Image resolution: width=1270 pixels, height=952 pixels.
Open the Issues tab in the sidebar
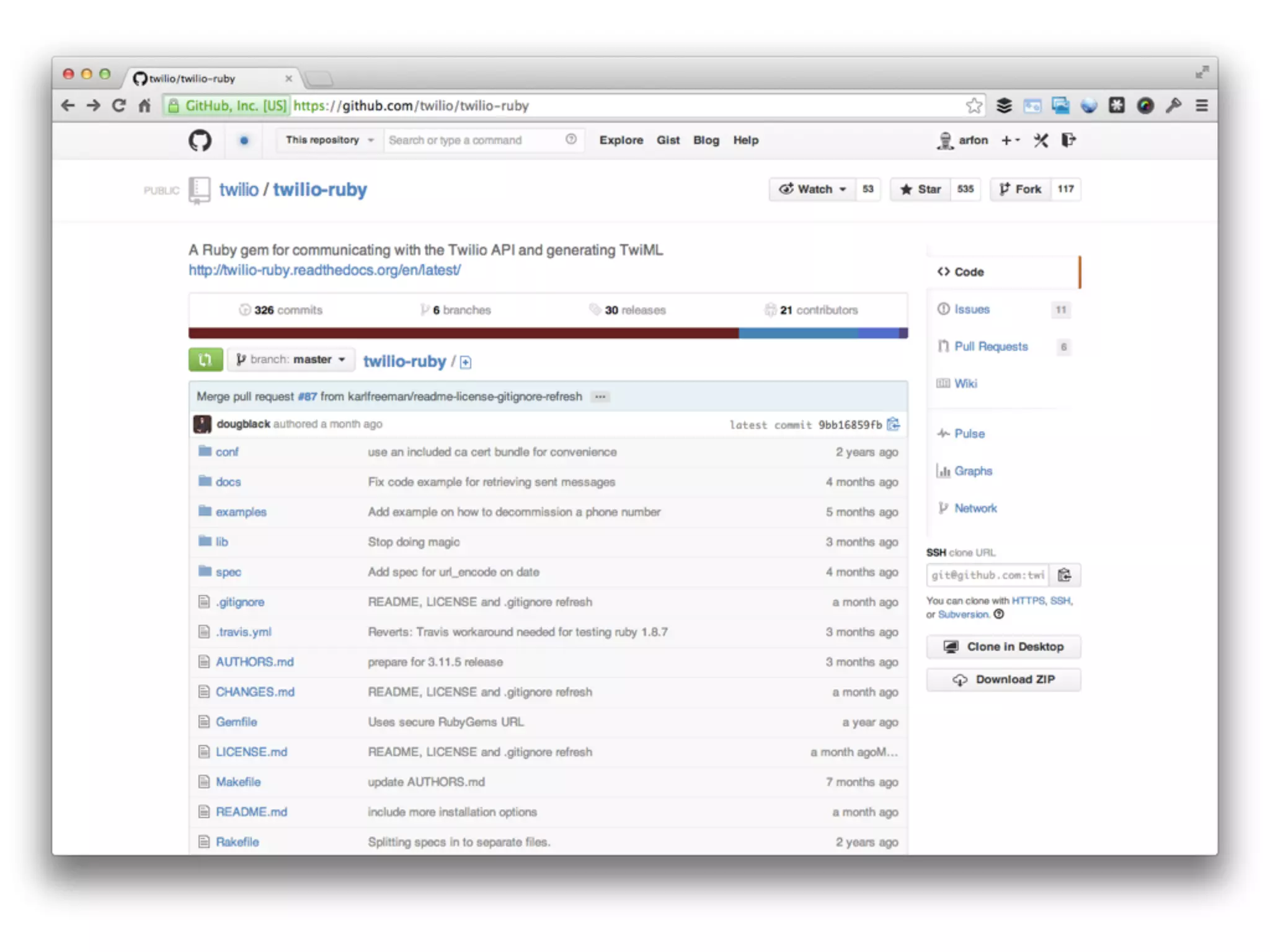972,309
